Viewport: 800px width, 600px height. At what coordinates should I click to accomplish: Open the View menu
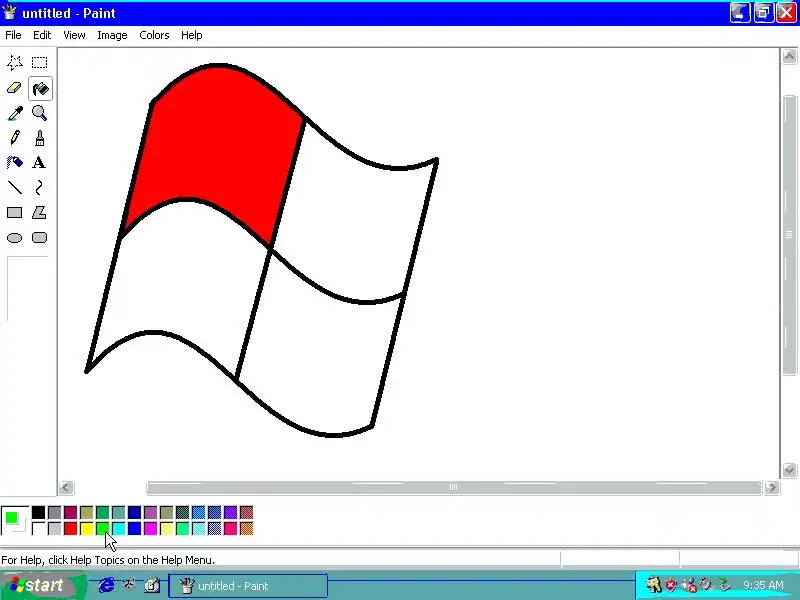click(x=74, y=35)
